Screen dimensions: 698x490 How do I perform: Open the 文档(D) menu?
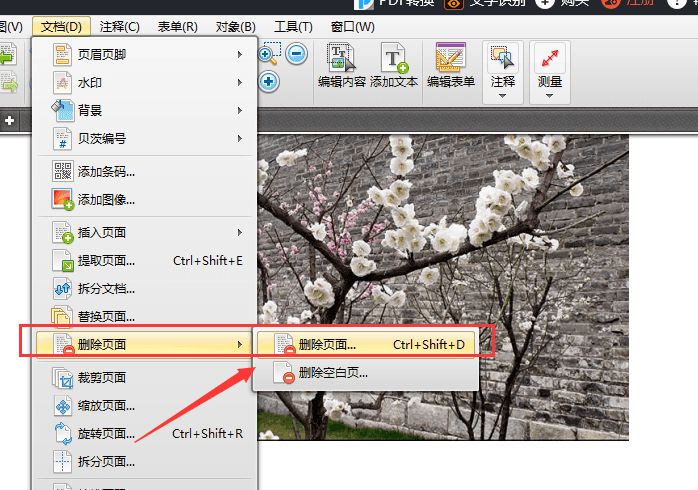coord(61,27)
